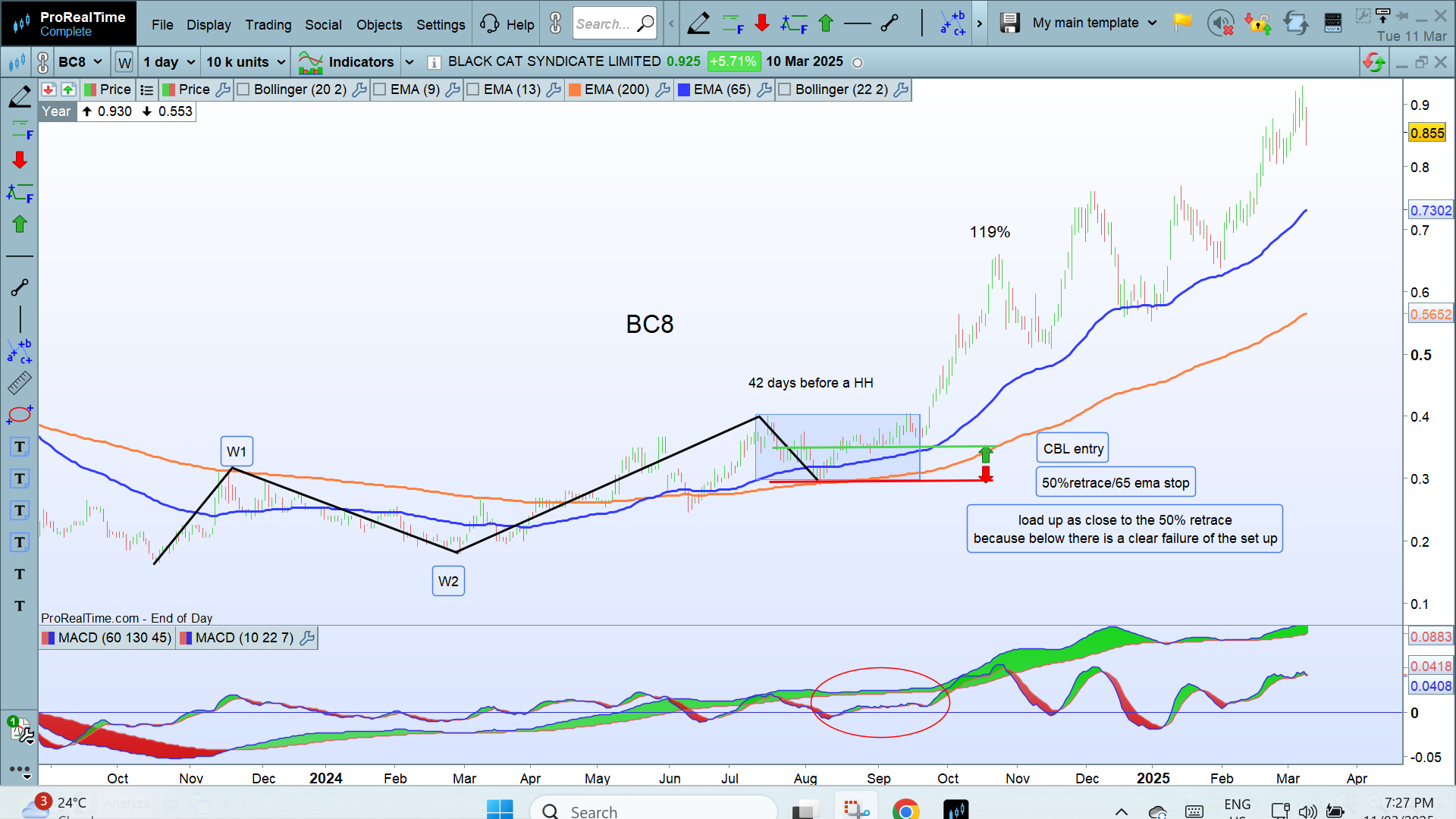
Task: Enable the Bollinger (20 2) checkbox
Action: tap(243, 89)
